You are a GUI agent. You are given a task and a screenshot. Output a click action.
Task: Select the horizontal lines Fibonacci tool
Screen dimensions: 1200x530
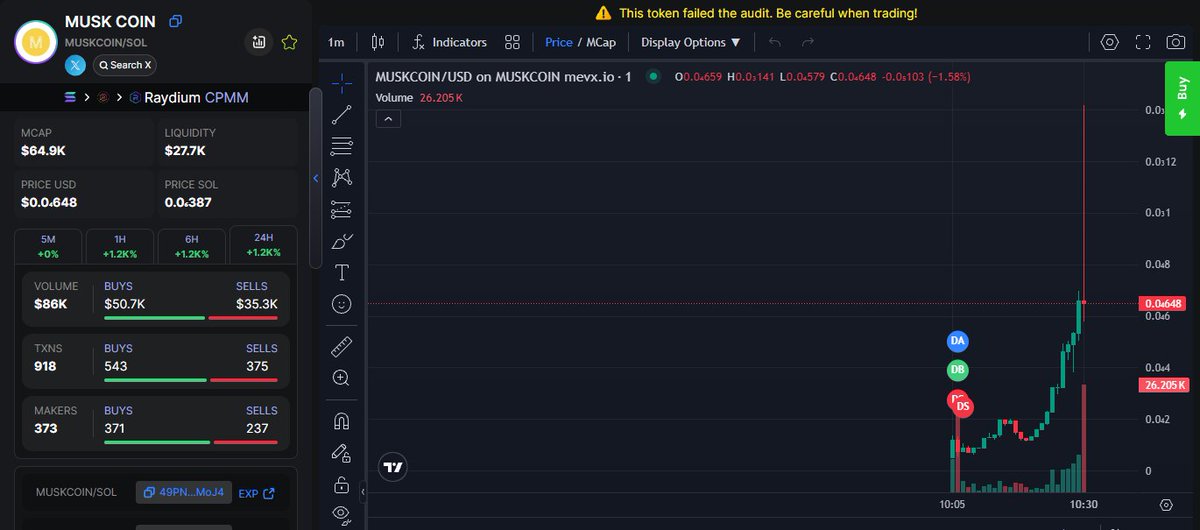341,146
